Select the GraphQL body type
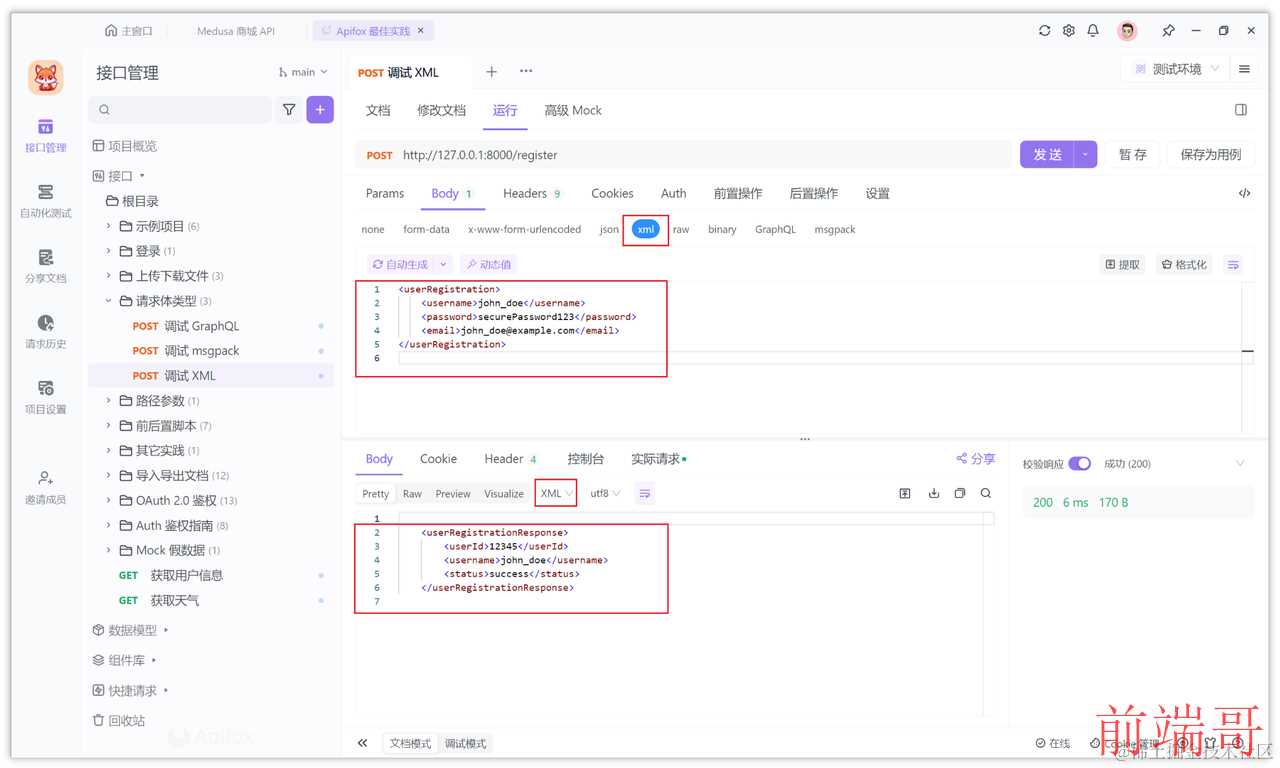The height and width of the screenshot is (768, 1280). point(775,229)
